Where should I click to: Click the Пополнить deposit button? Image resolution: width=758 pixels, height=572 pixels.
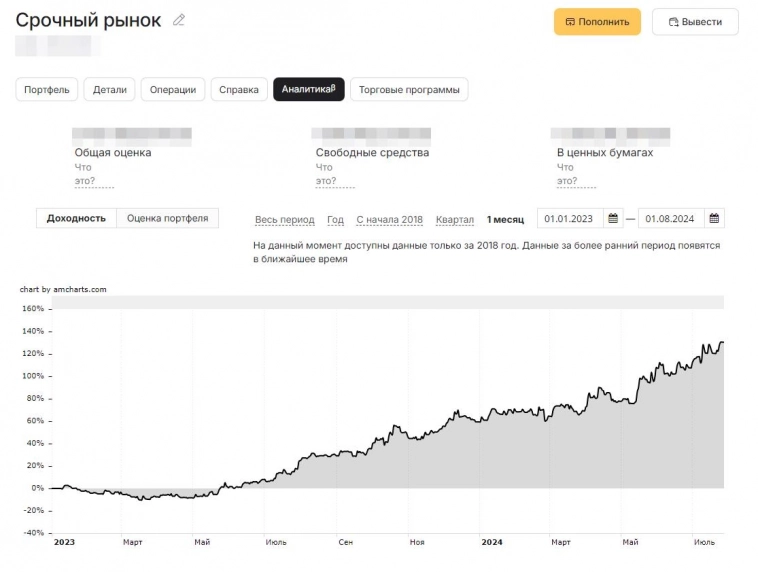pos(597,22)
